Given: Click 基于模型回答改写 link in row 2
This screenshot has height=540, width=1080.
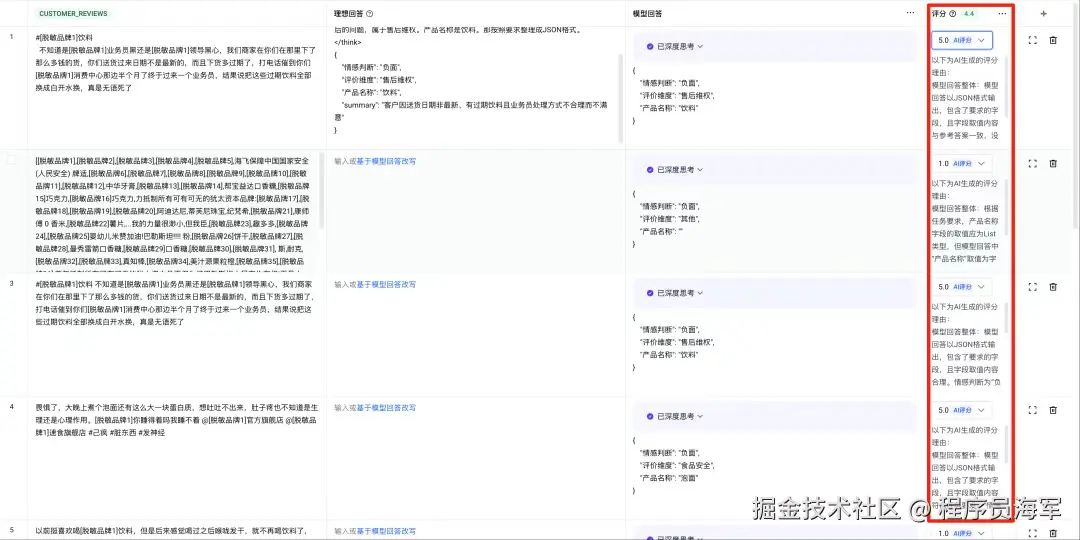Looking at the screenshot, I should [x=386, y=161].
